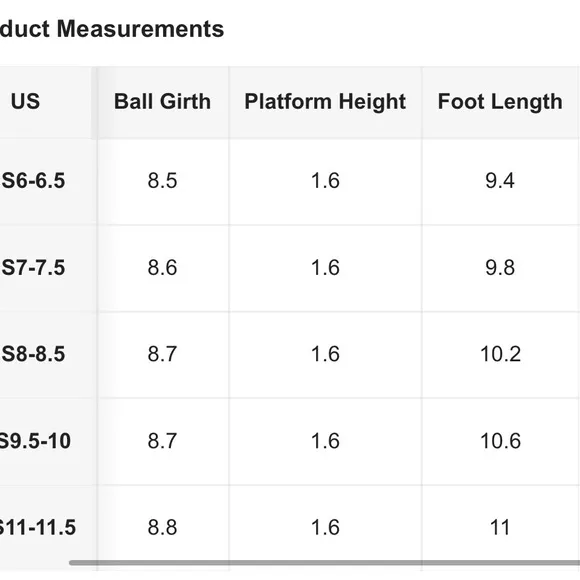Select the S9.5-10 size row label

[35, 441]
